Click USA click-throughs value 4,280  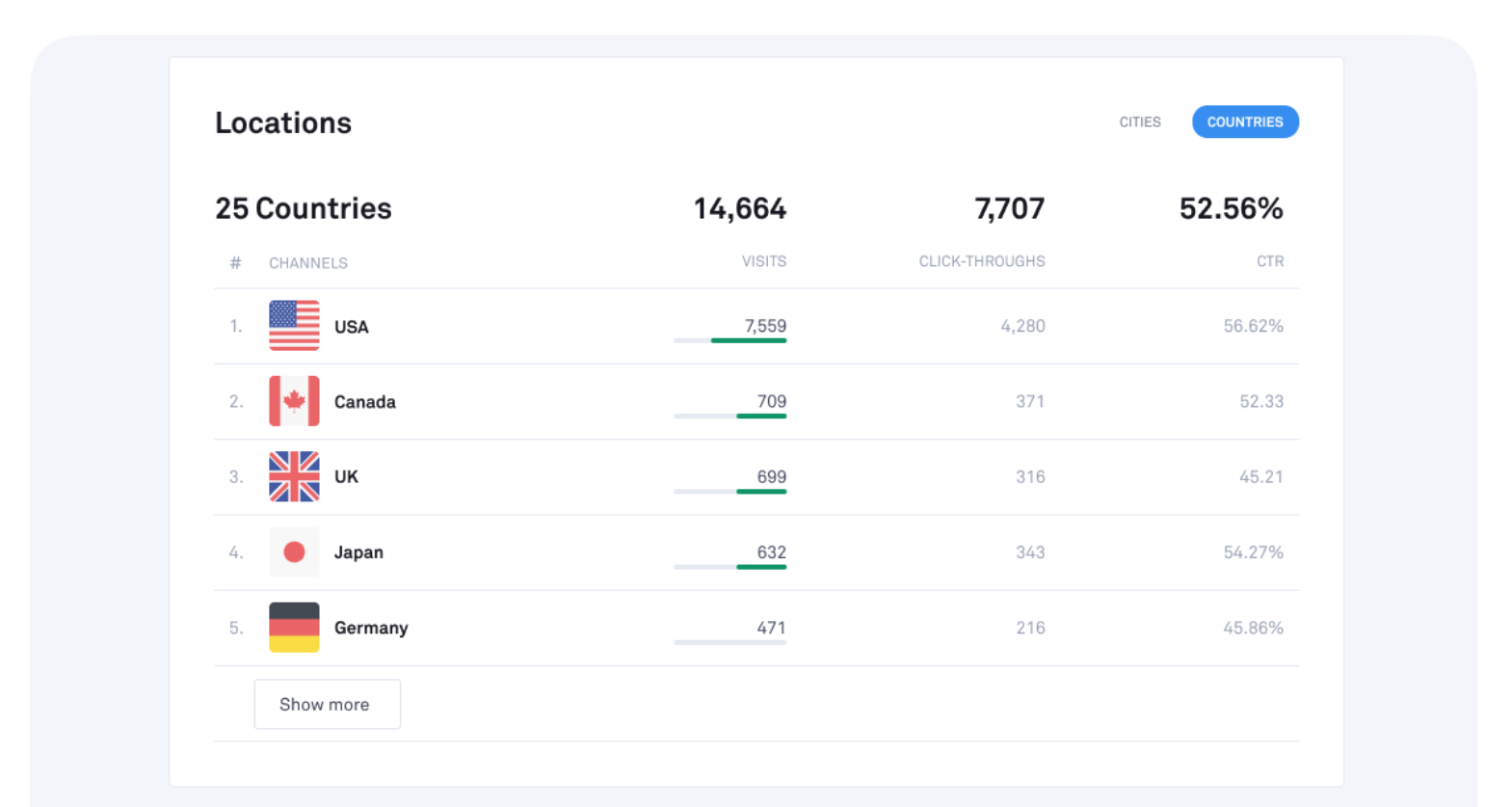(1022, 326)
